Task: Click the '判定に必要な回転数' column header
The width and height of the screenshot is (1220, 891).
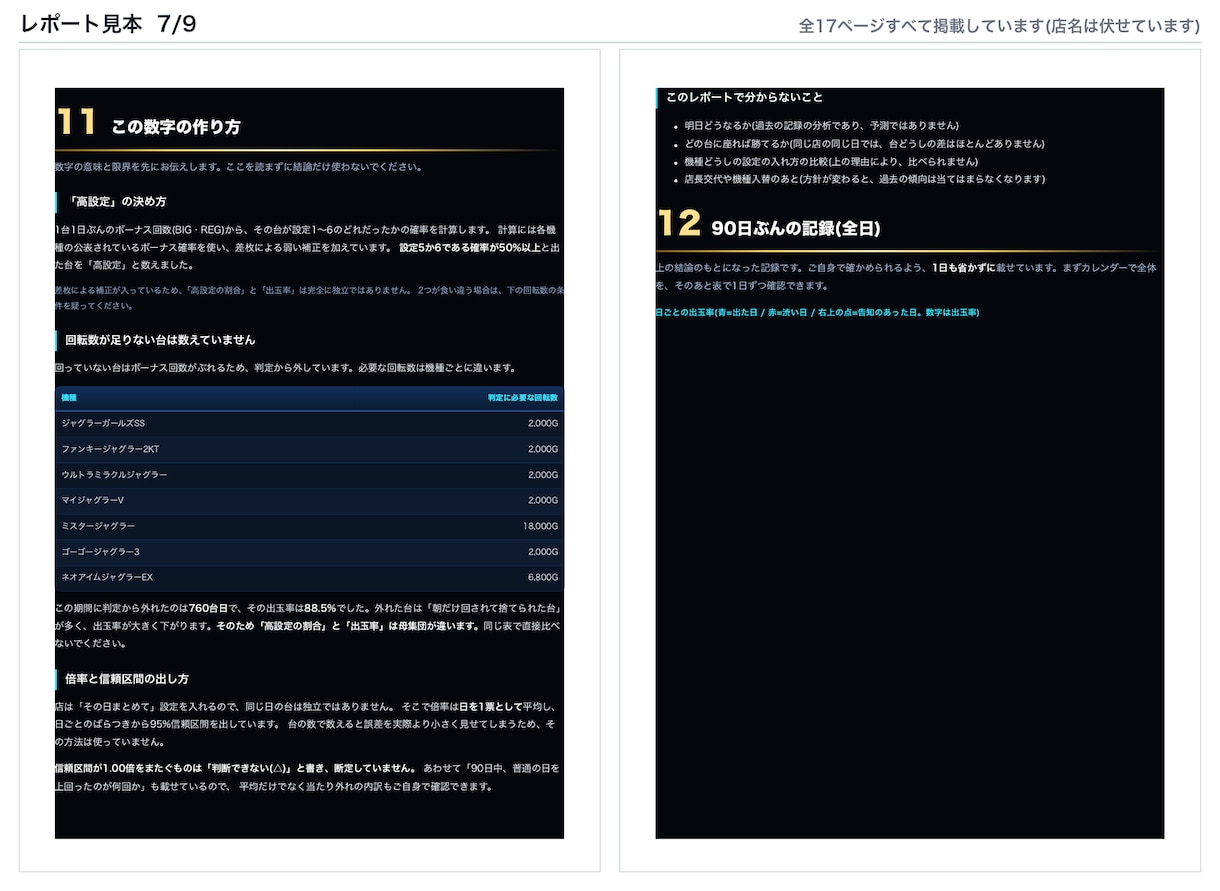Action: 523,398
